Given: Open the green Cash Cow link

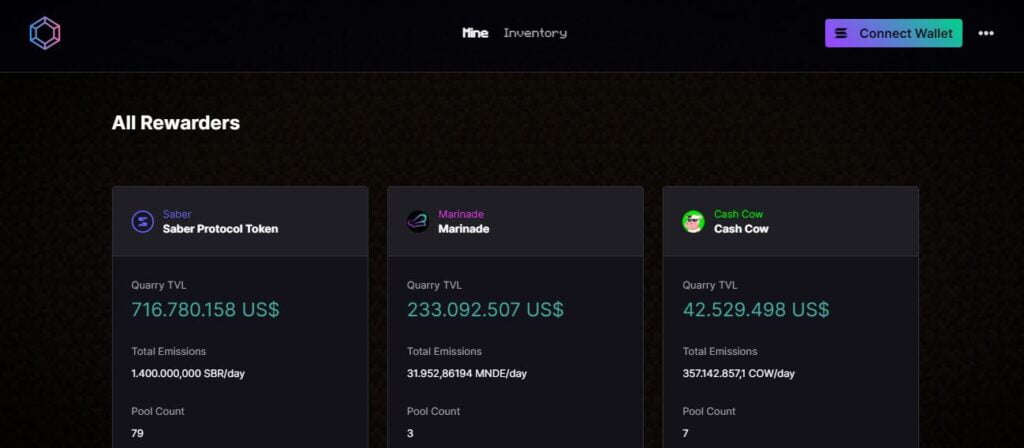Looking at the screenshot, I should (x=738, y=214).
